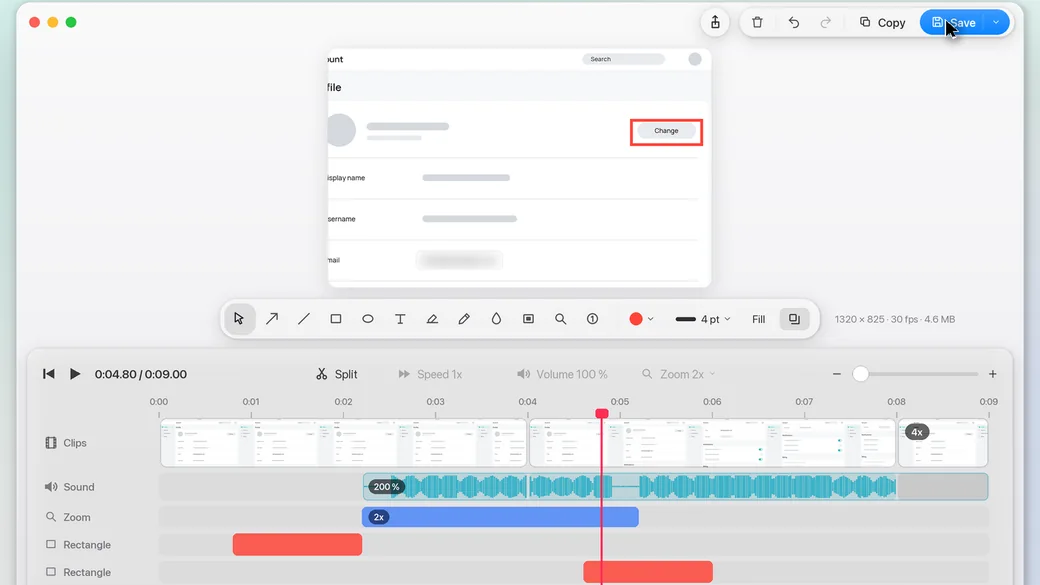Click the first Rectangle track icon
The height and width of the screenshot is (585, 1040).
point(50,545)
